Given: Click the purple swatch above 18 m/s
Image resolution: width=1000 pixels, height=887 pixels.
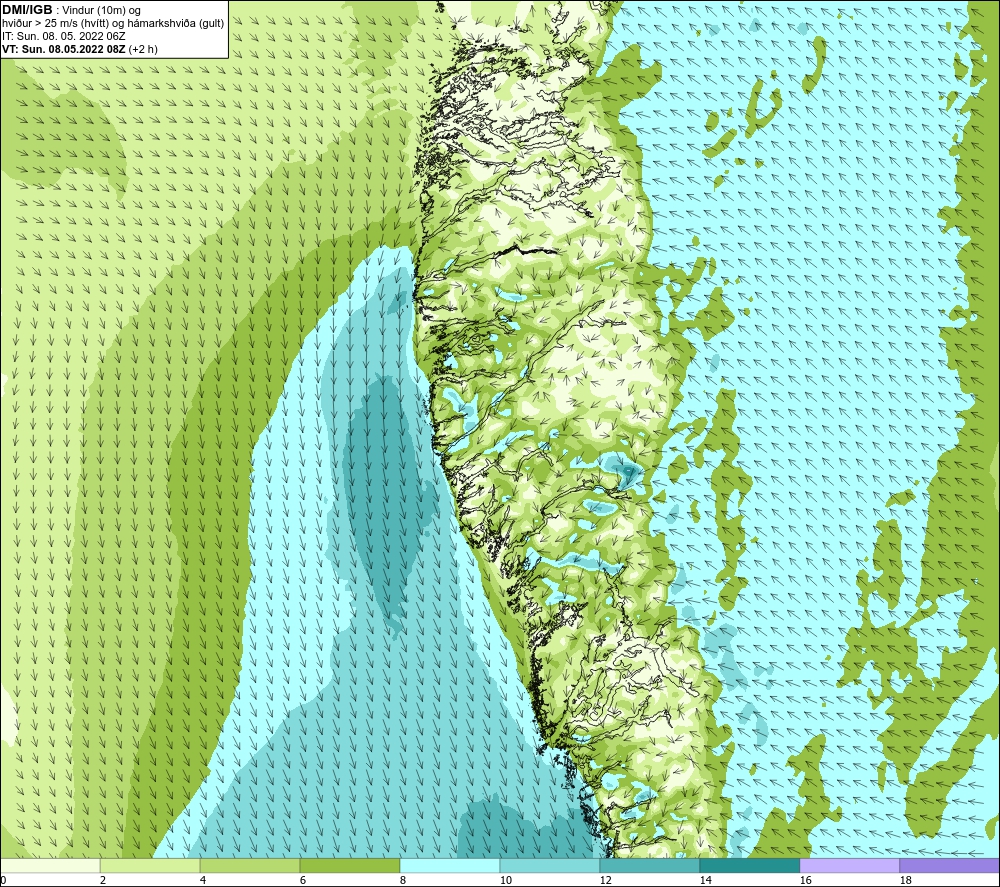Looking at the screenshot, I should click(x=949, y=866).
